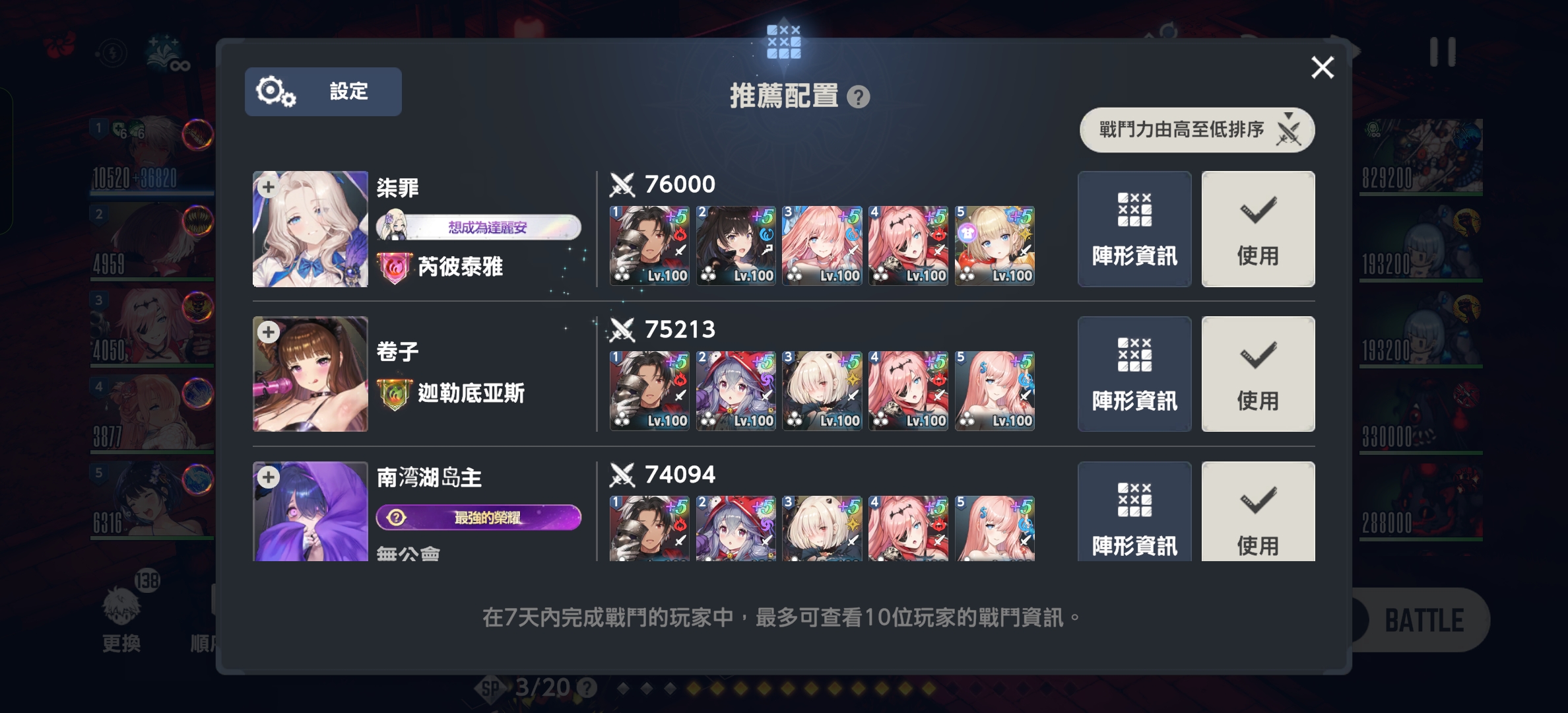Open the 設定 settings gear button
1568x713 pixels.
[323, 92]
